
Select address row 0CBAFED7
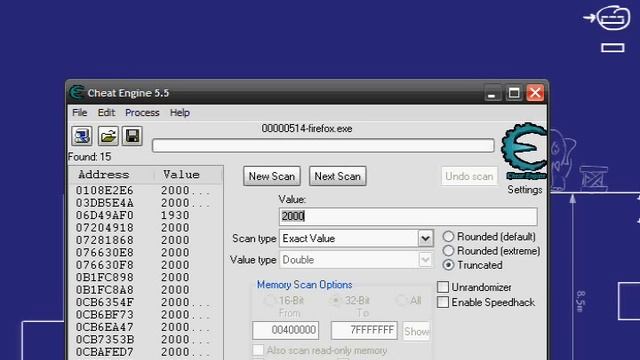tap(146, 352)
